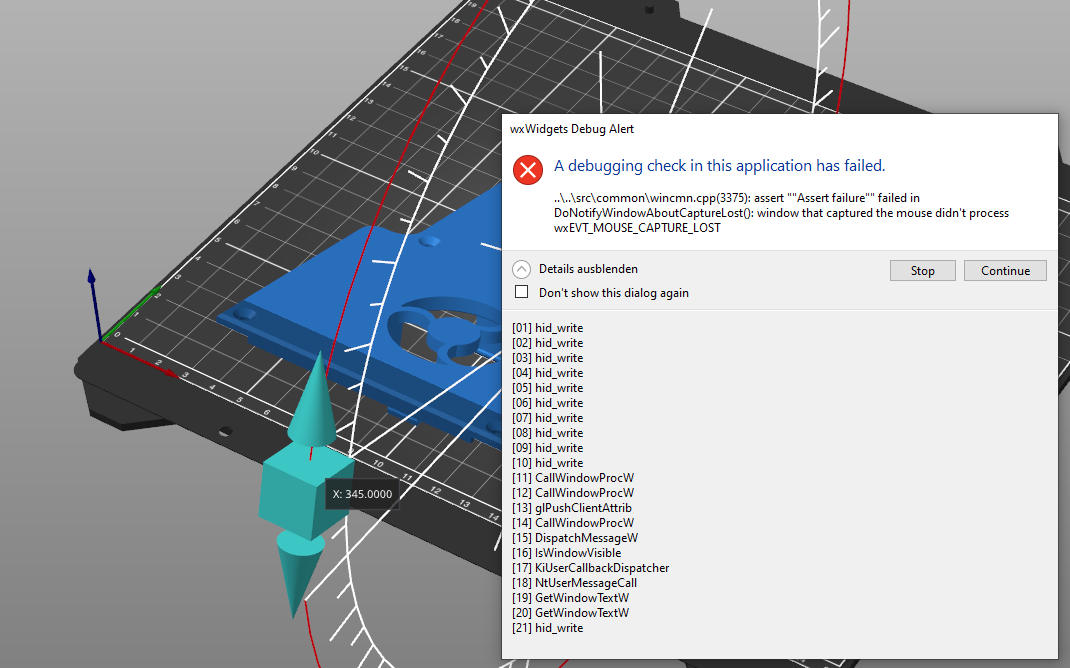This screenshot has height=668, width=1070.
Task: Click the red error icon in the dialog
Action: [x=527, y=169]
